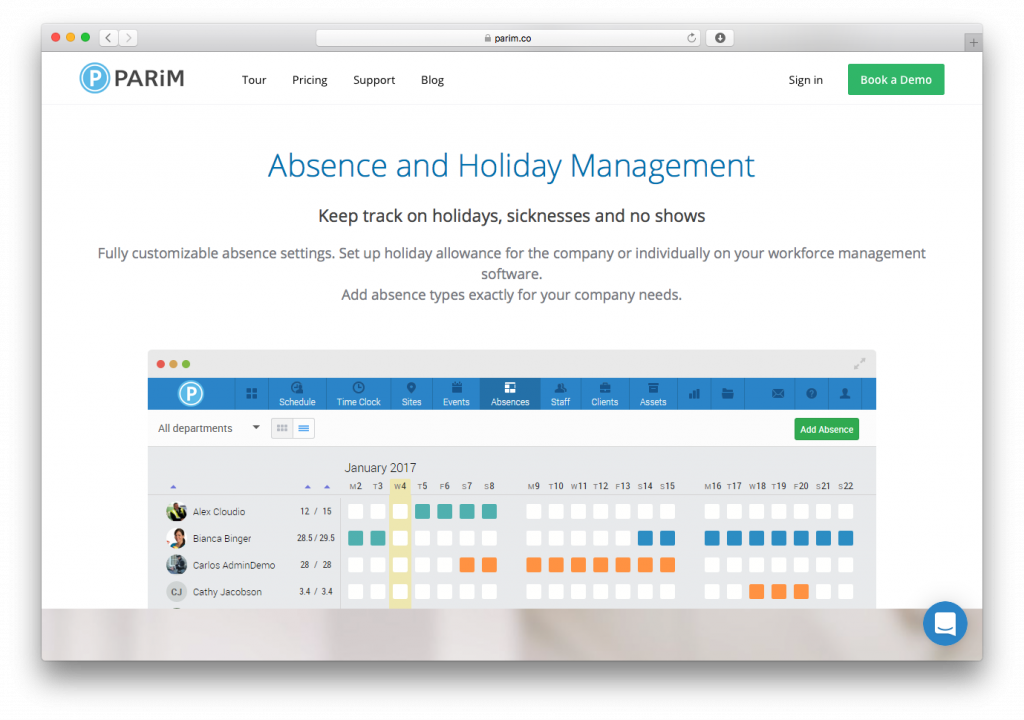Click the Book a Demo button

pyautogui.click(x=895, y=80)
